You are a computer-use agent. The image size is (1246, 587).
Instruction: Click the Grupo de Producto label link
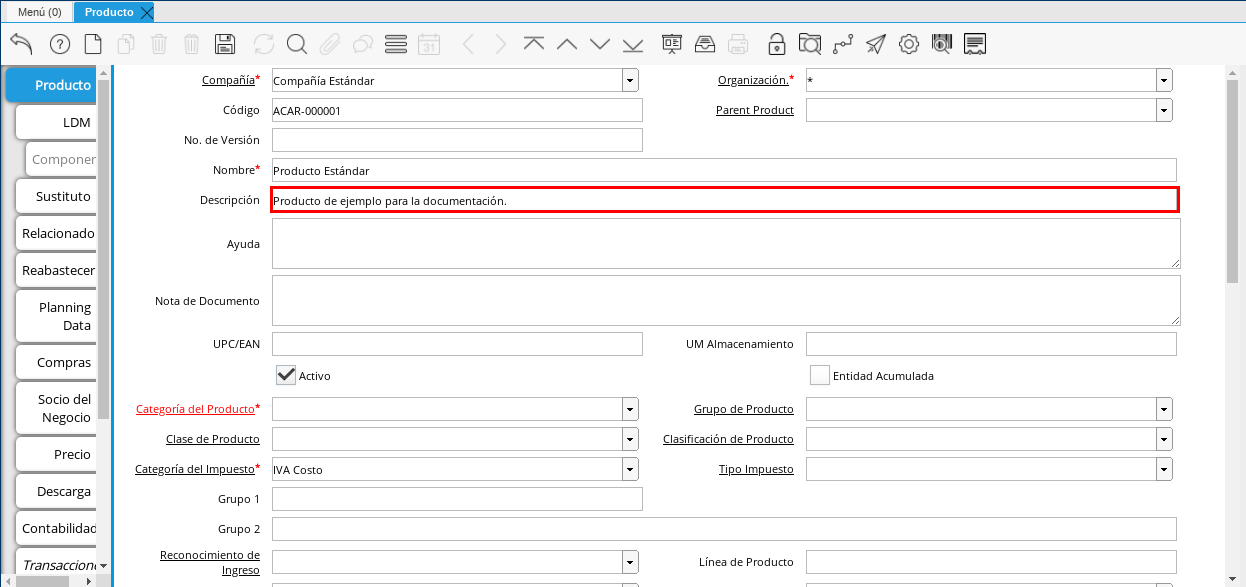click(744, 409)
